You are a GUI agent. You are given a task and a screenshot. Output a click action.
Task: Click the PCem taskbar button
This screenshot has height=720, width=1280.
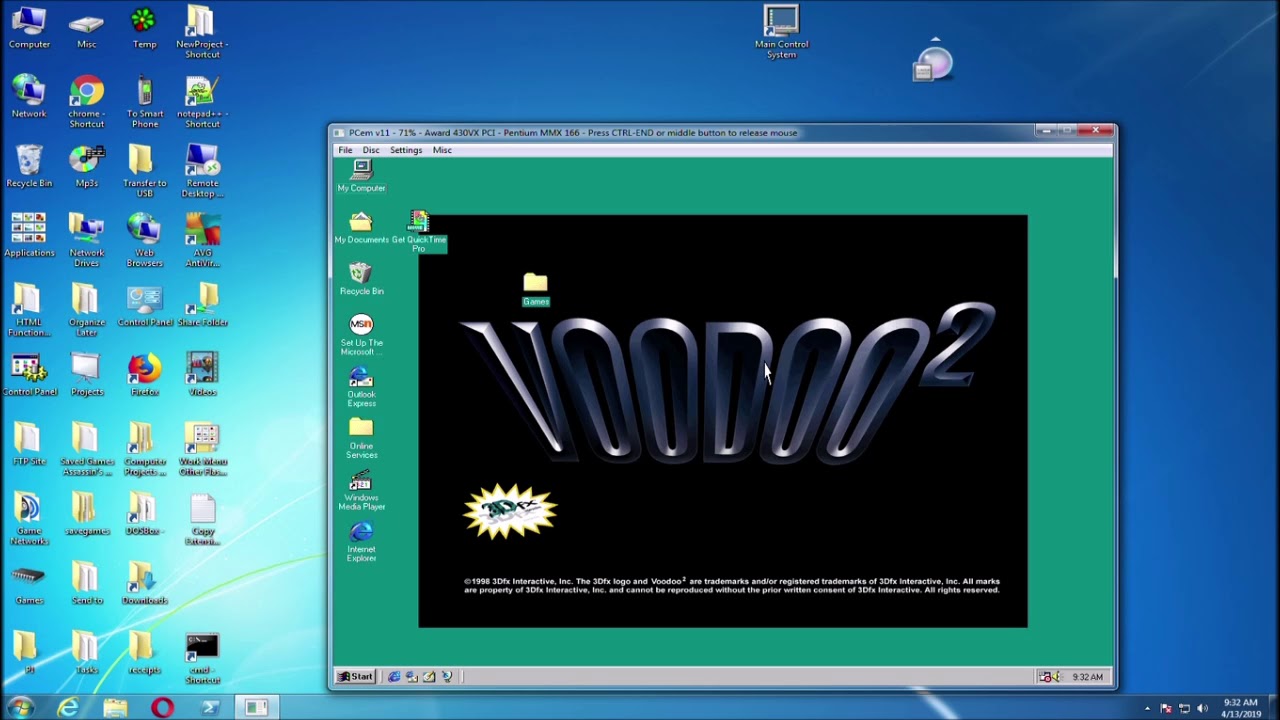(257, 708)
